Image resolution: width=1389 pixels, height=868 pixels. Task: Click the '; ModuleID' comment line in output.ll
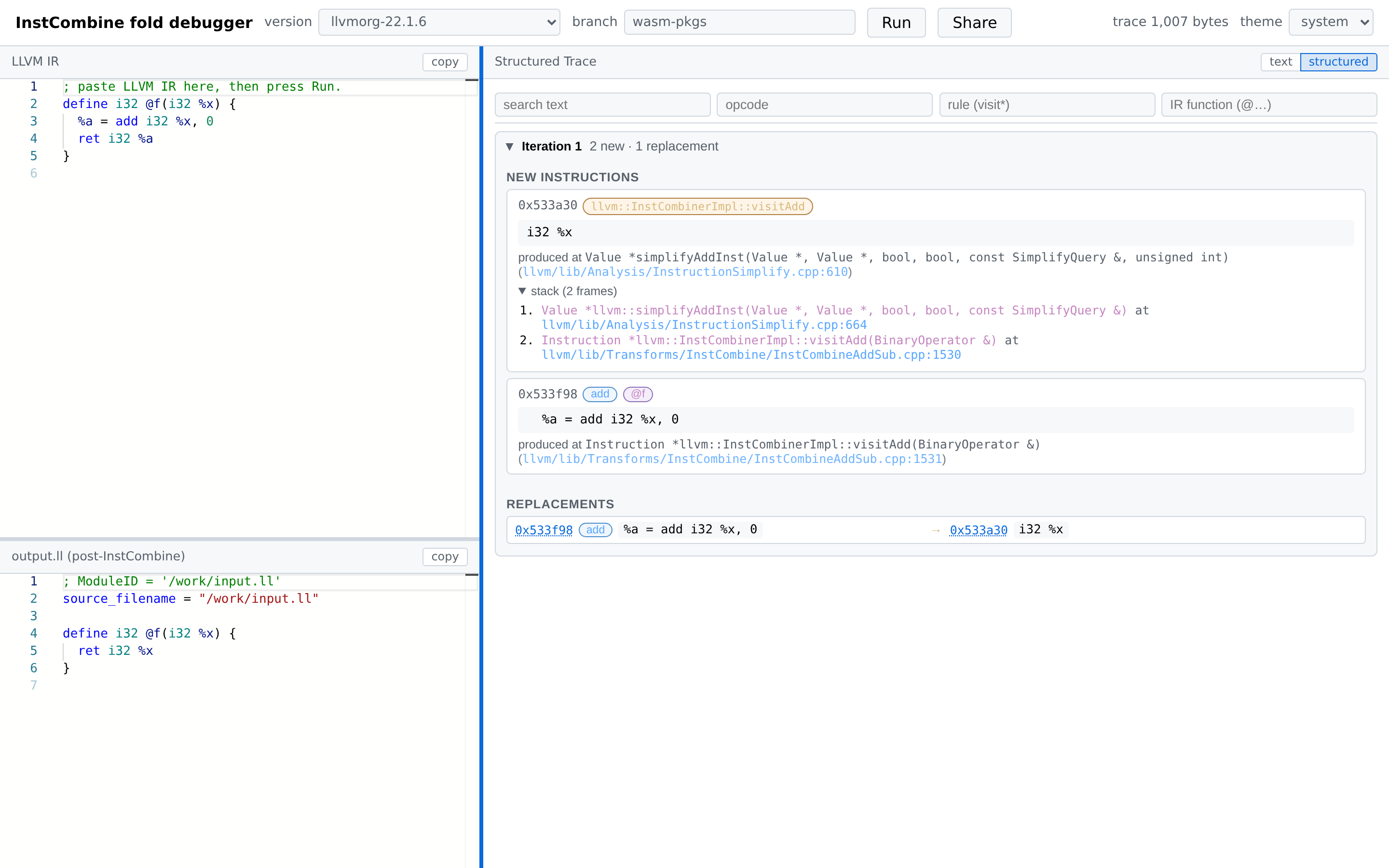tap(172, 582)
